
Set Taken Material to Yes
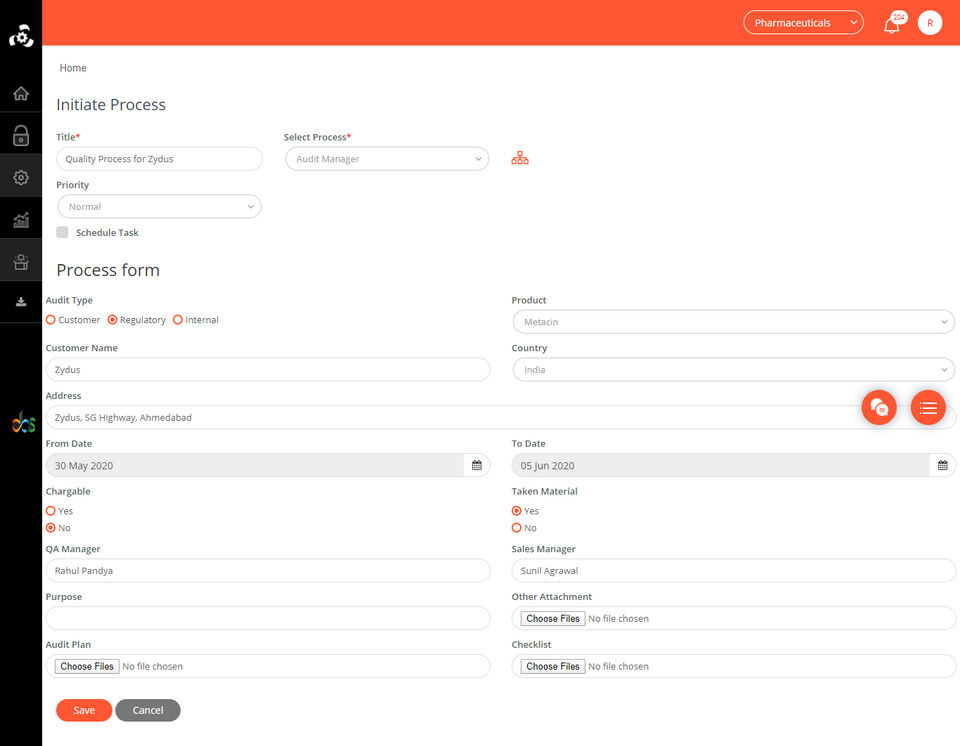point(517,511)
